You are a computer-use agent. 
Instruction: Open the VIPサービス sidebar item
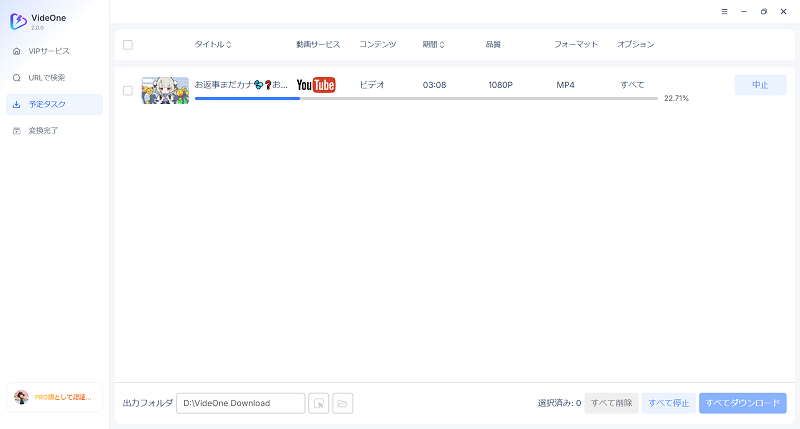54,51
